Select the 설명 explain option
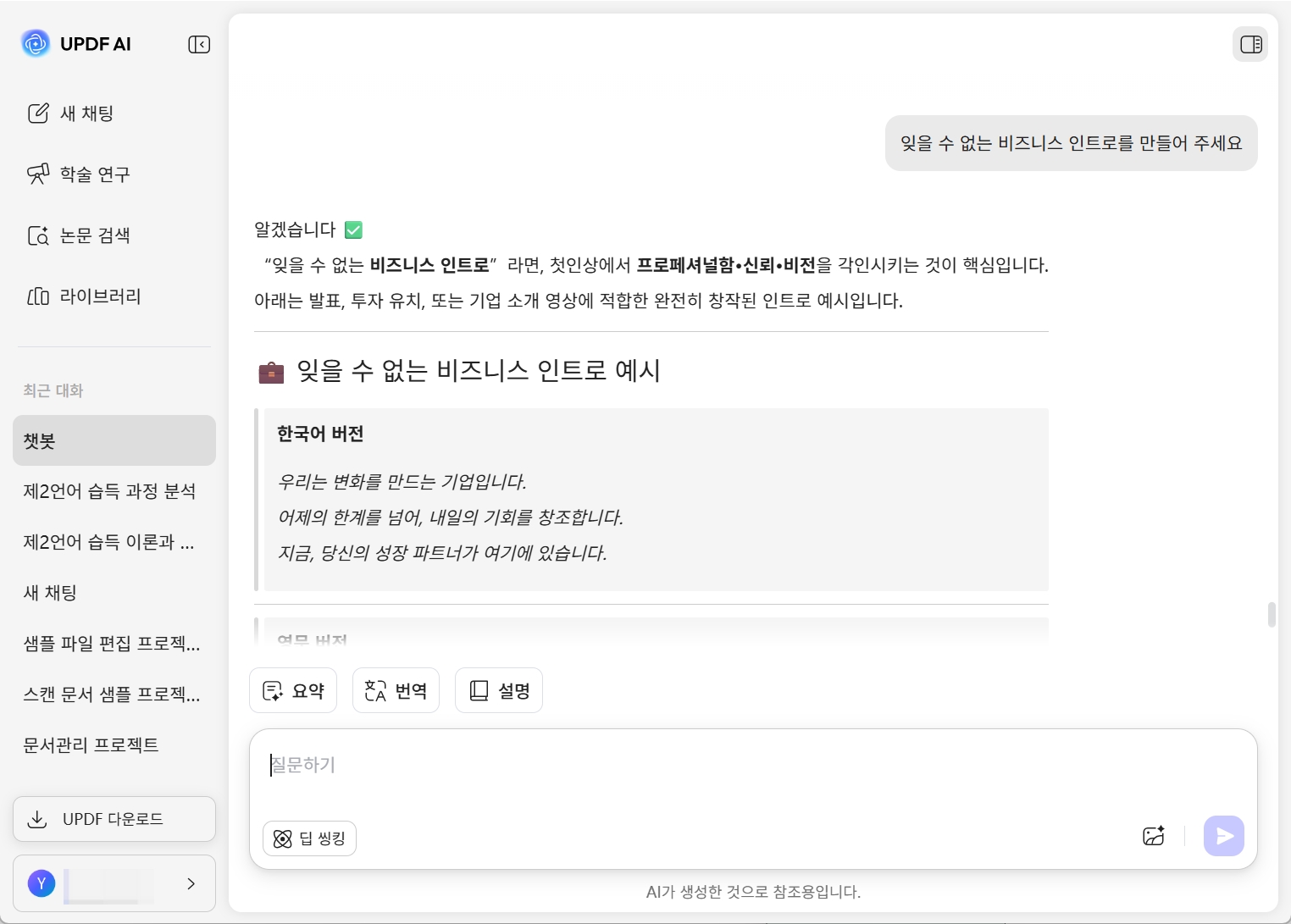The image size is (1291, 924). (499, 690)
